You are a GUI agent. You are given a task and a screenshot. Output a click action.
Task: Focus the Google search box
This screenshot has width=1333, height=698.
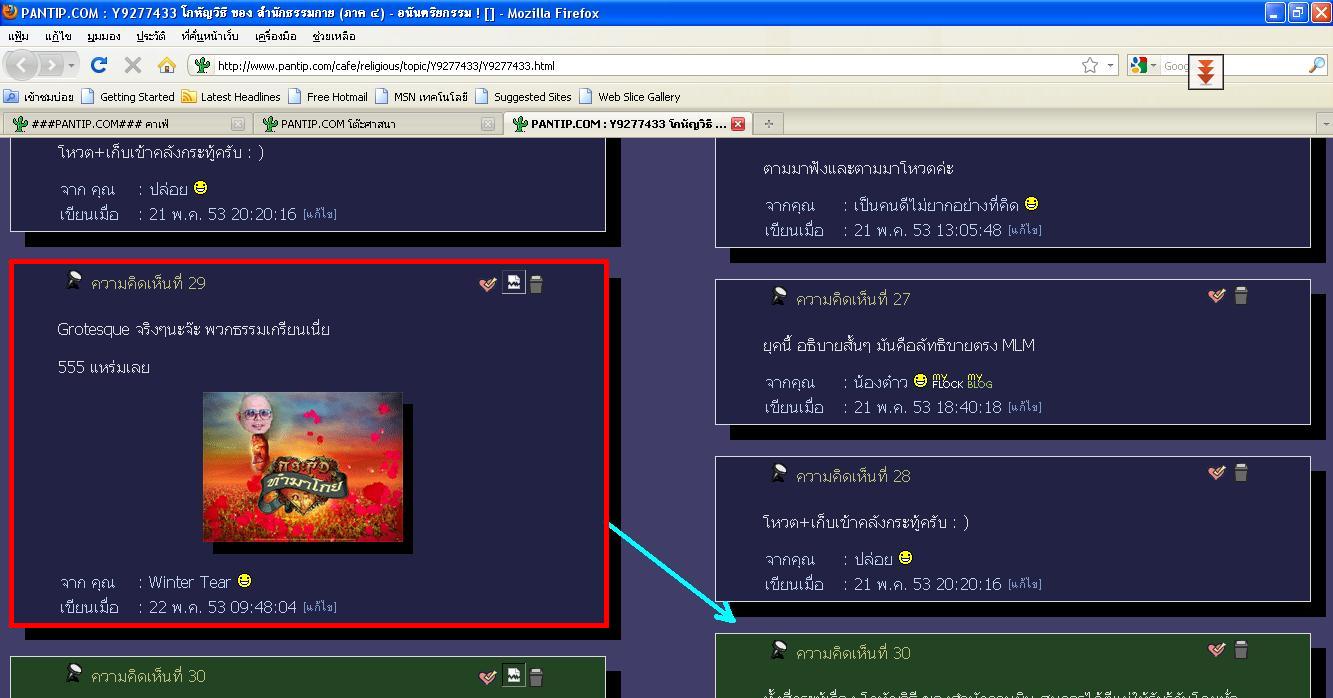coord(1235,65)
